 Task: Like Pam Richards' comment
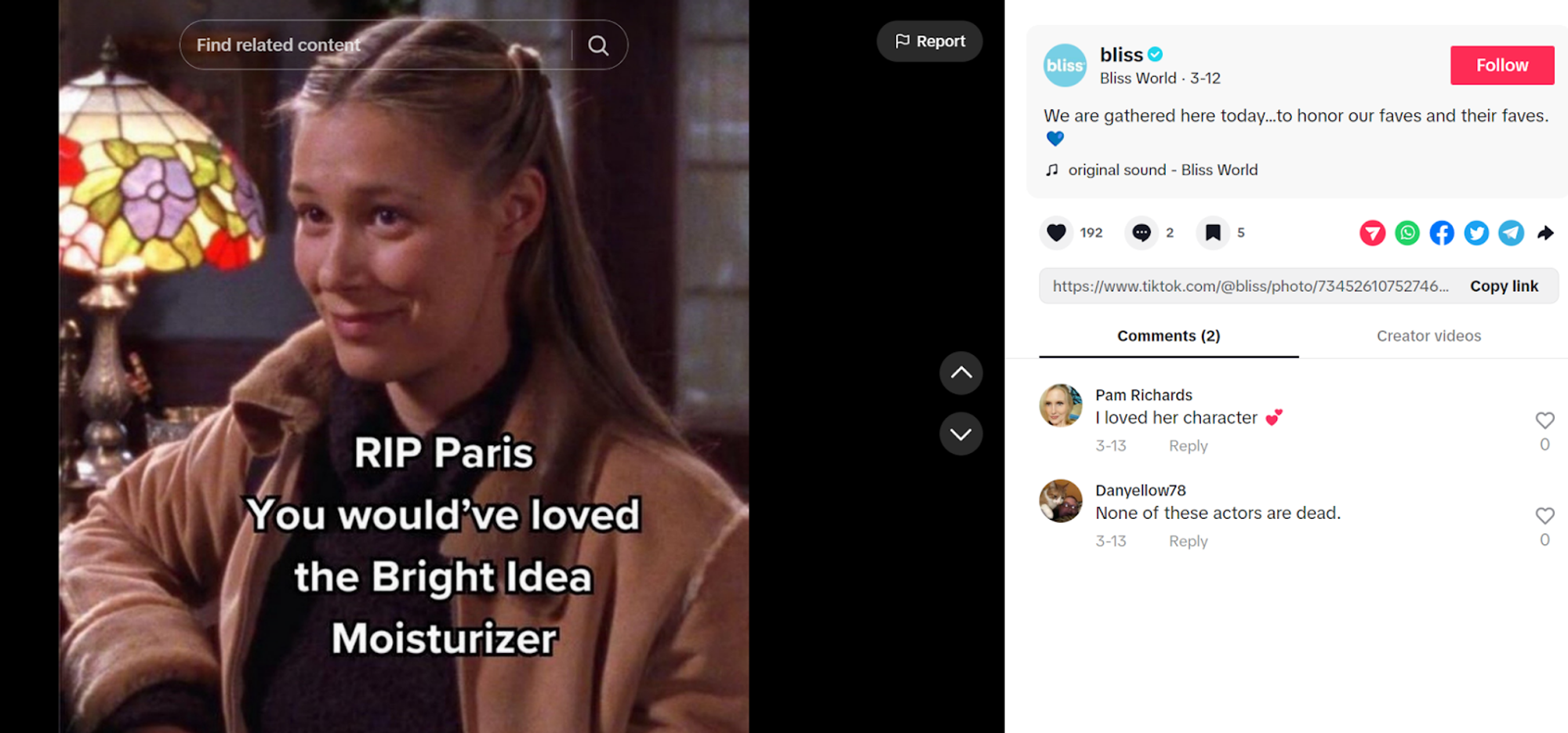pyautogui.click(x=1544, y=421)
